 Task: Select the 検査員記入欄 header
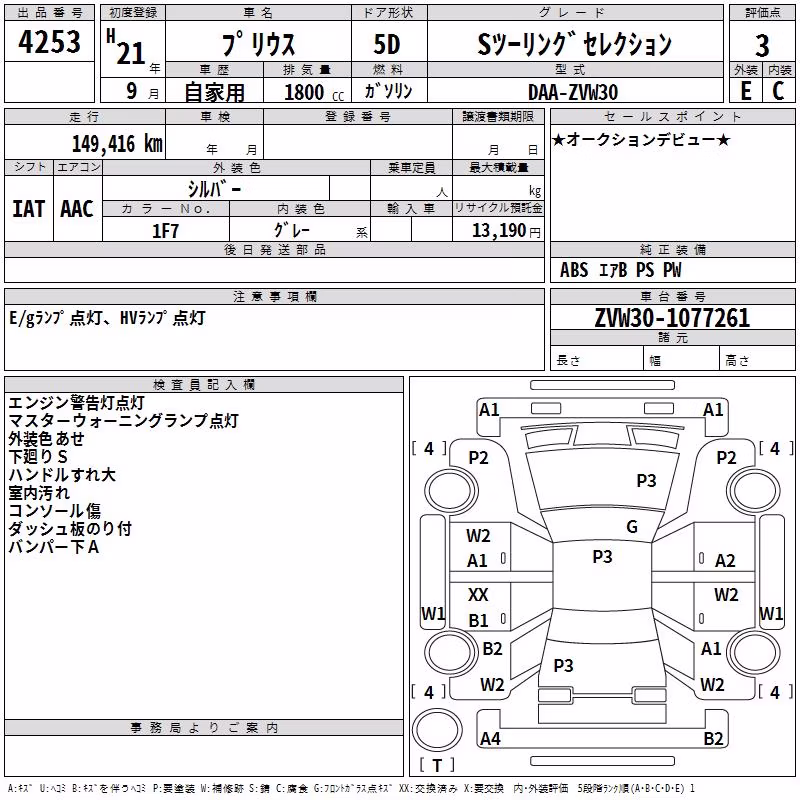[x=204, y=385]
